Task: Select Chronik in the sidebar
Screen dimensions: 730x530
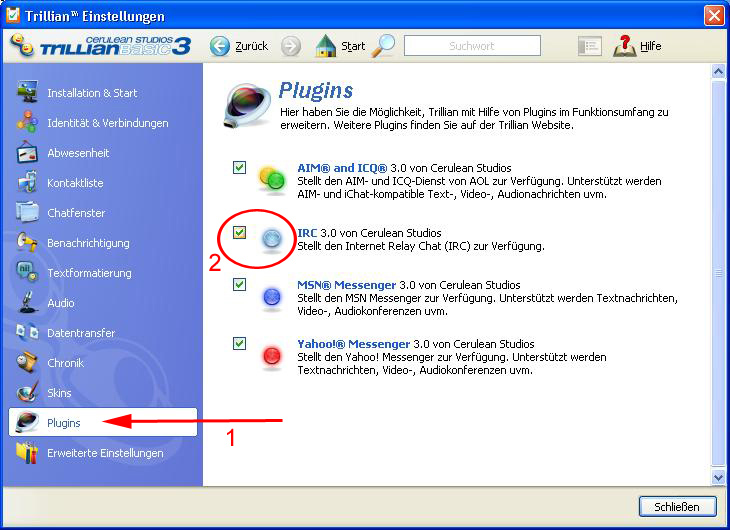Action: click(x=65, y=363)
